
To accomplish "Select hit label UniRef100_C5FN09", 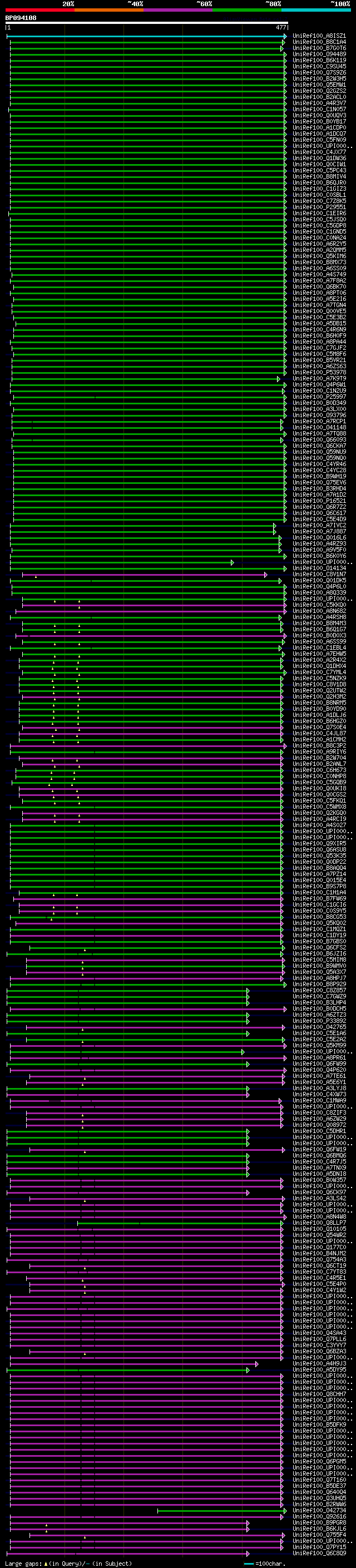I will click(319, 140).
